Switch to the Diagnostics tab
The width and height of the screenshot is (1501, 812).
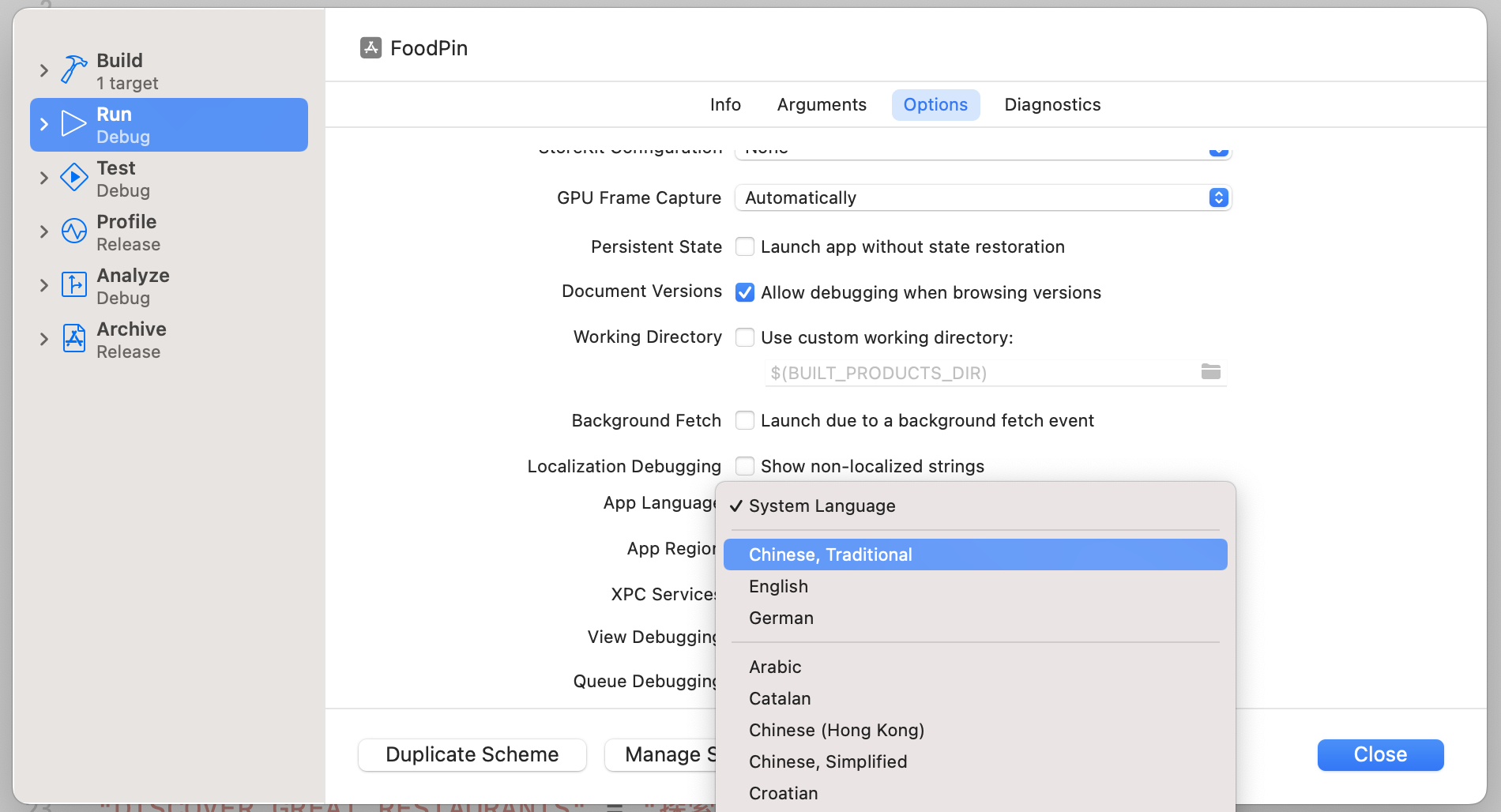point(1052,104)
